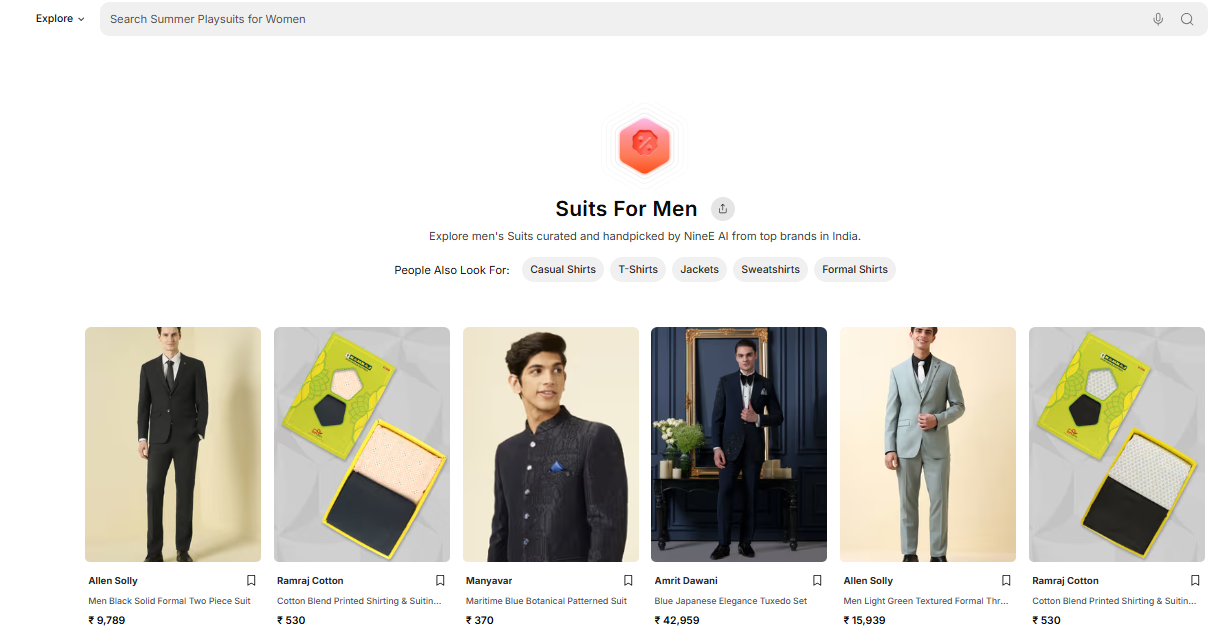The width and height of the screenshot is (1217, 632).
Task: Select the Formal Shirts chip
Action: [855, 270]
